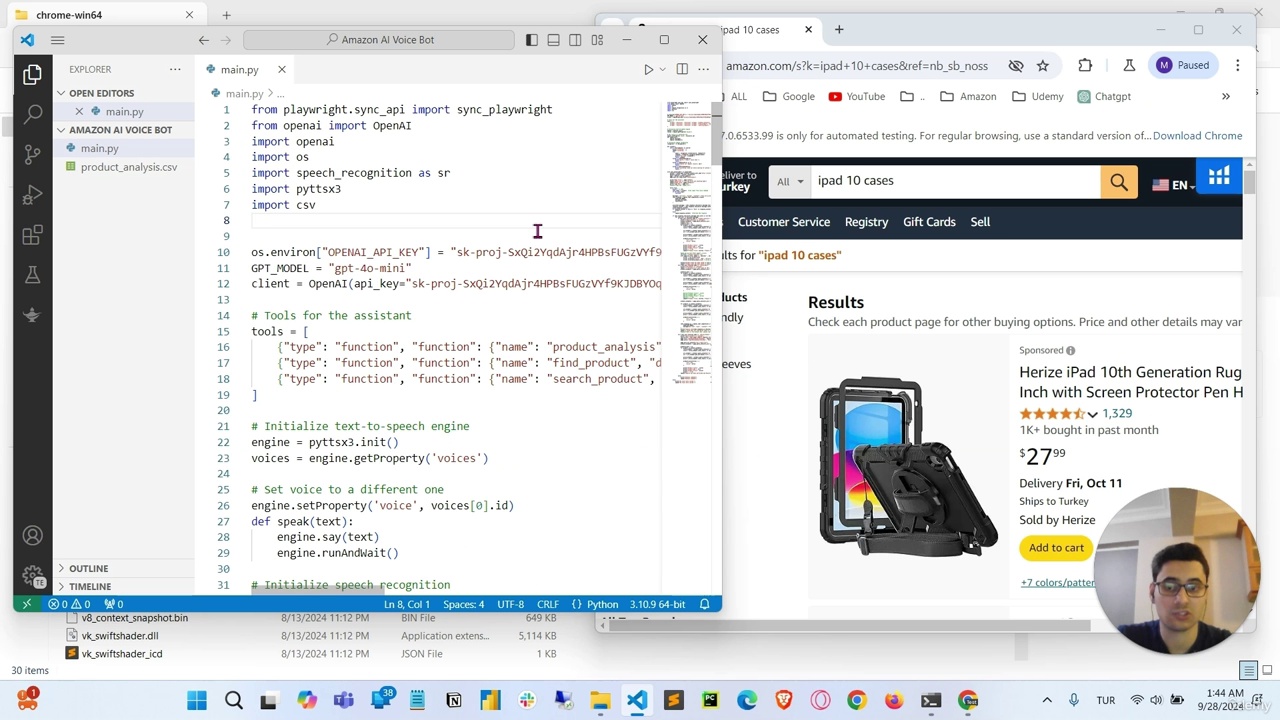1280x720 pixels.
Task: Open the Udemy bookmarks folder
Action: pyautogui.click(x=1037, y=96)
